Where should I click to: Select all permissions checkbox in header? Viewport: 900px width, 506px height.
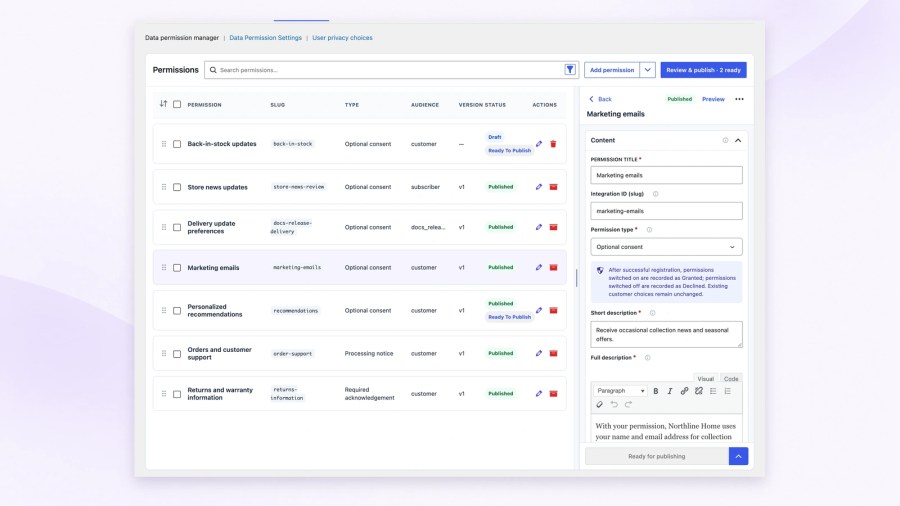pyautogui.click(x=177, y=104)
